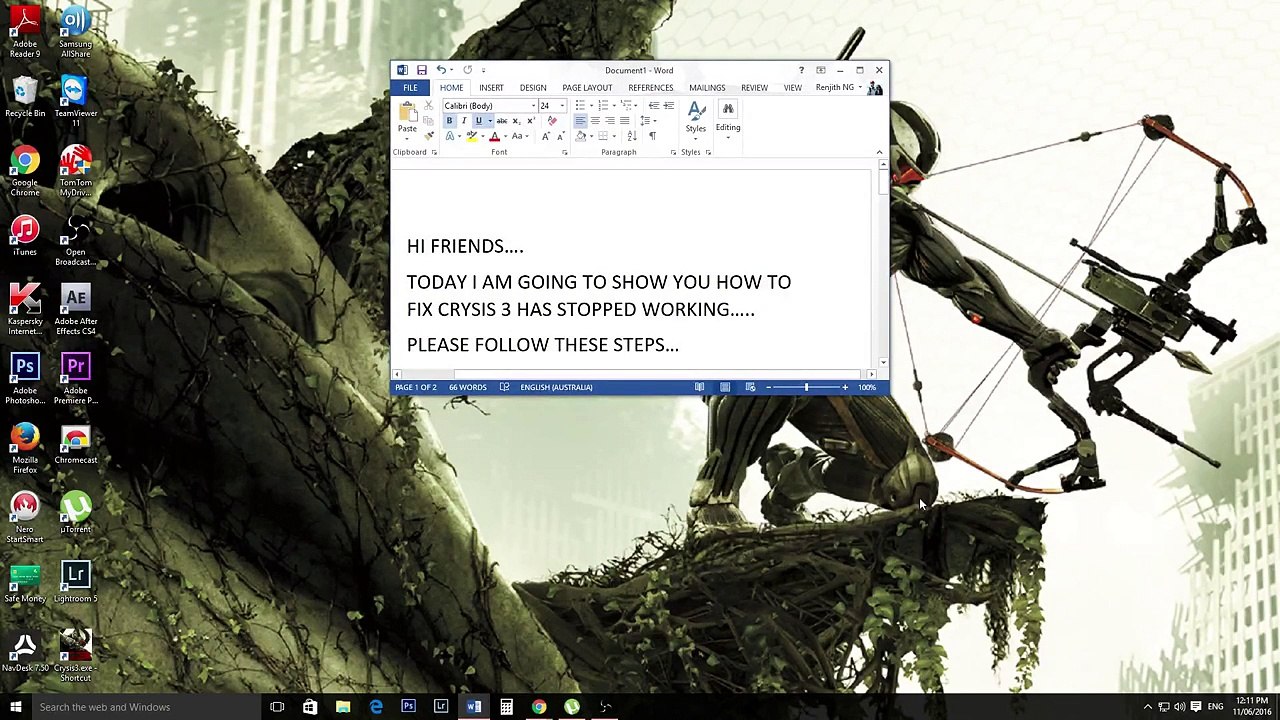The width and height of the screenshot is (1280, 720).
Task: Toggle Print Layout view in status bar
Action: 725,387
